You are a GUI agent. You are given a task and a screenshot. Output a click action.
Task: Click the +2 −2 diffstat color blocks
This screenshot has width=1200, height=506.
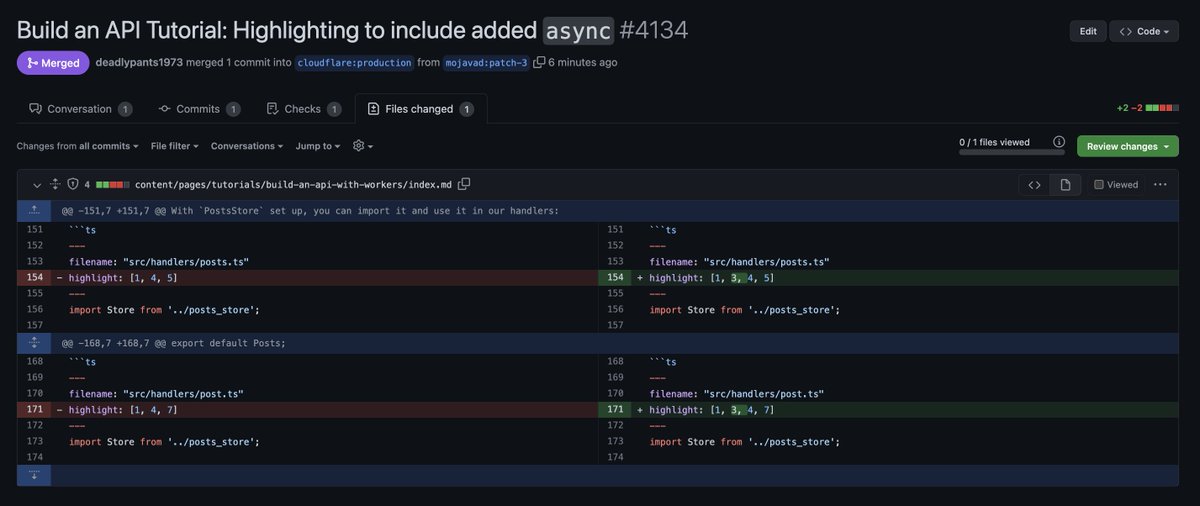[1162, 108]
